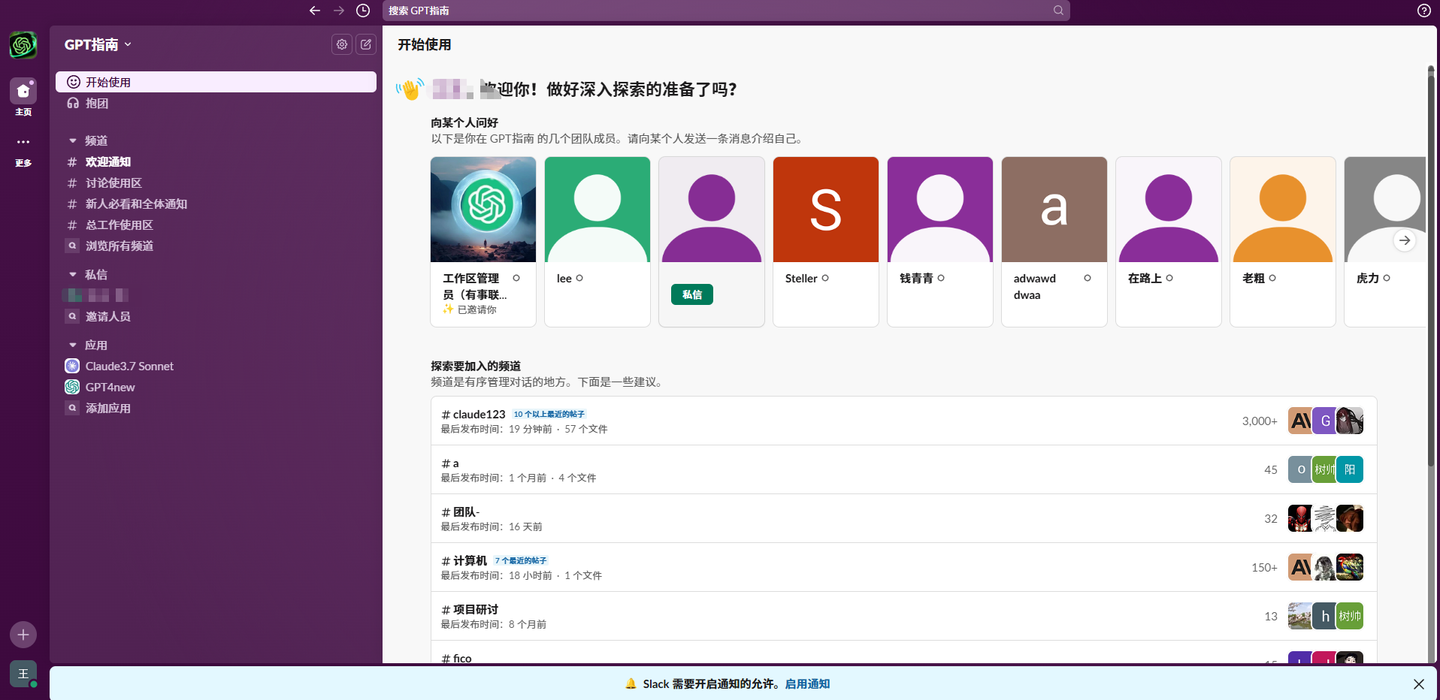Screen dimensions: 1440x700
Task: Open lee's profile thumbnail
Action: pyautogui.click(x=597, y=209)
